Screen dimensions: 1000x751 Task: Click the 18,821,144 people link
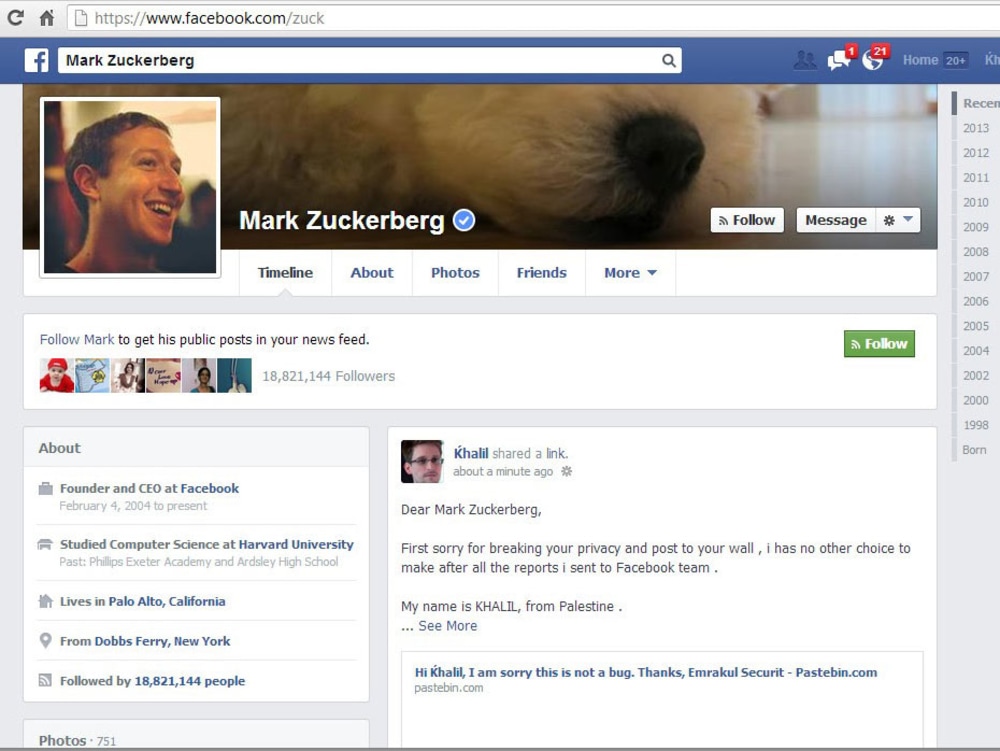[x=189, y=681]
